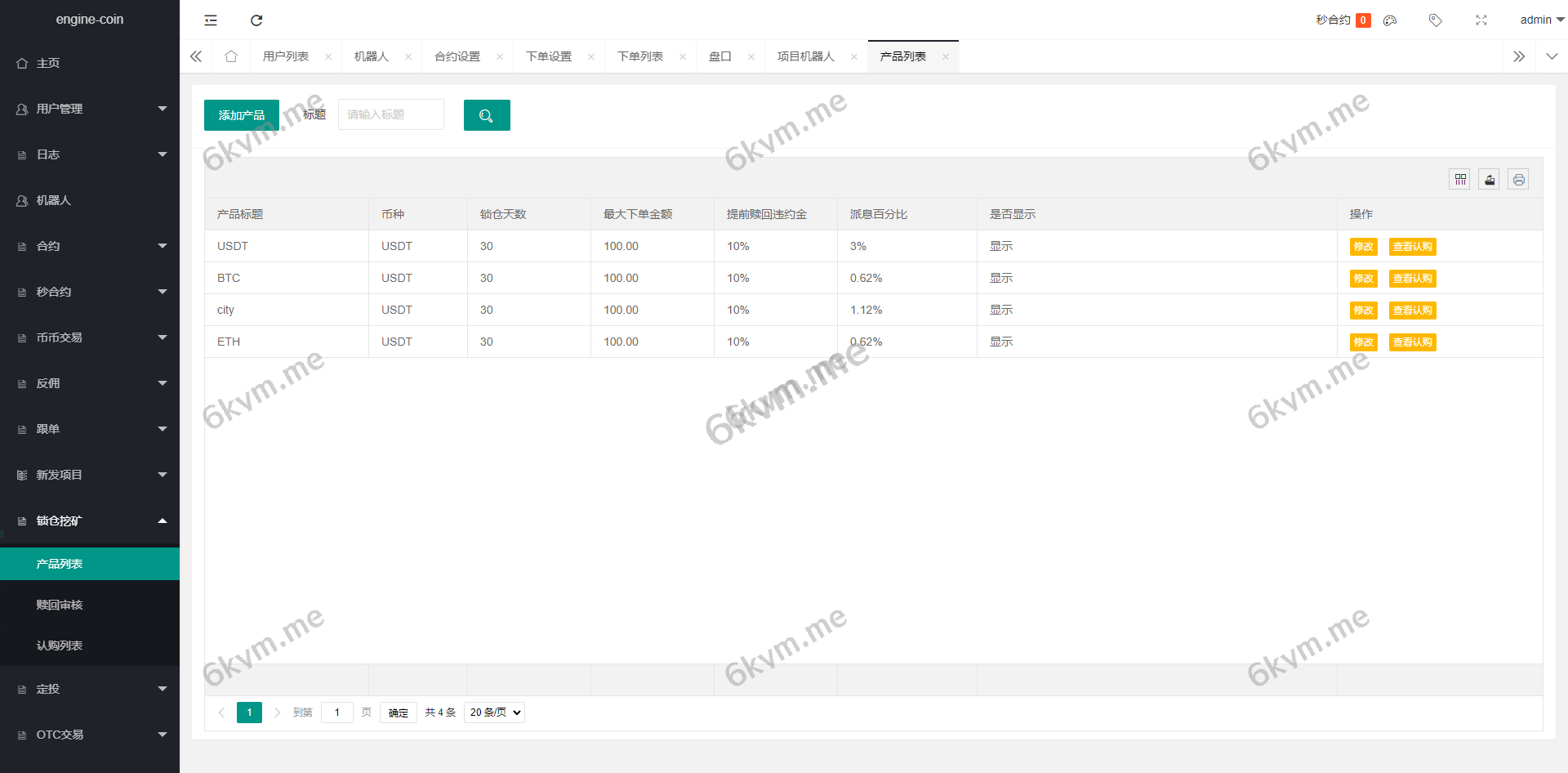Expand the 用户管理 sidebar menu

coord(90,108)
